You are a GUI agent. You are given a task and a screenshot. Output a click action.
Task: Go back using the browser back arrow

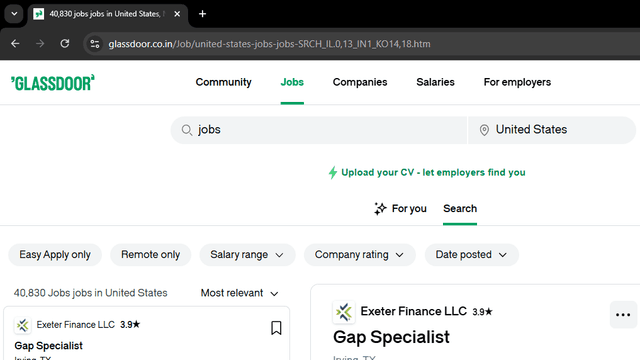[15, 44]
